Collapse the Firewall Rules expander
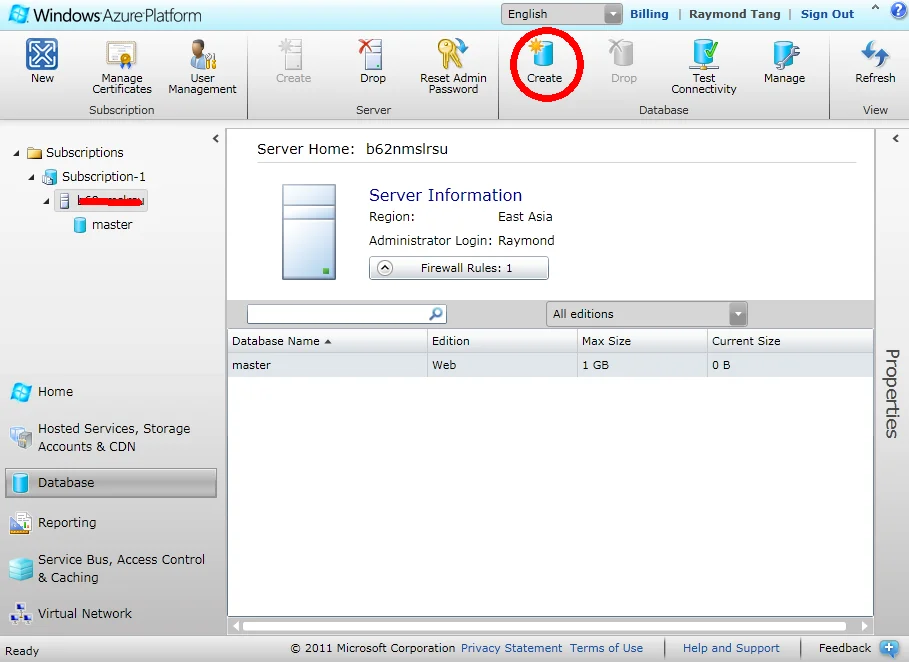The width and height of the screenshot is (909, 662). 385,268
